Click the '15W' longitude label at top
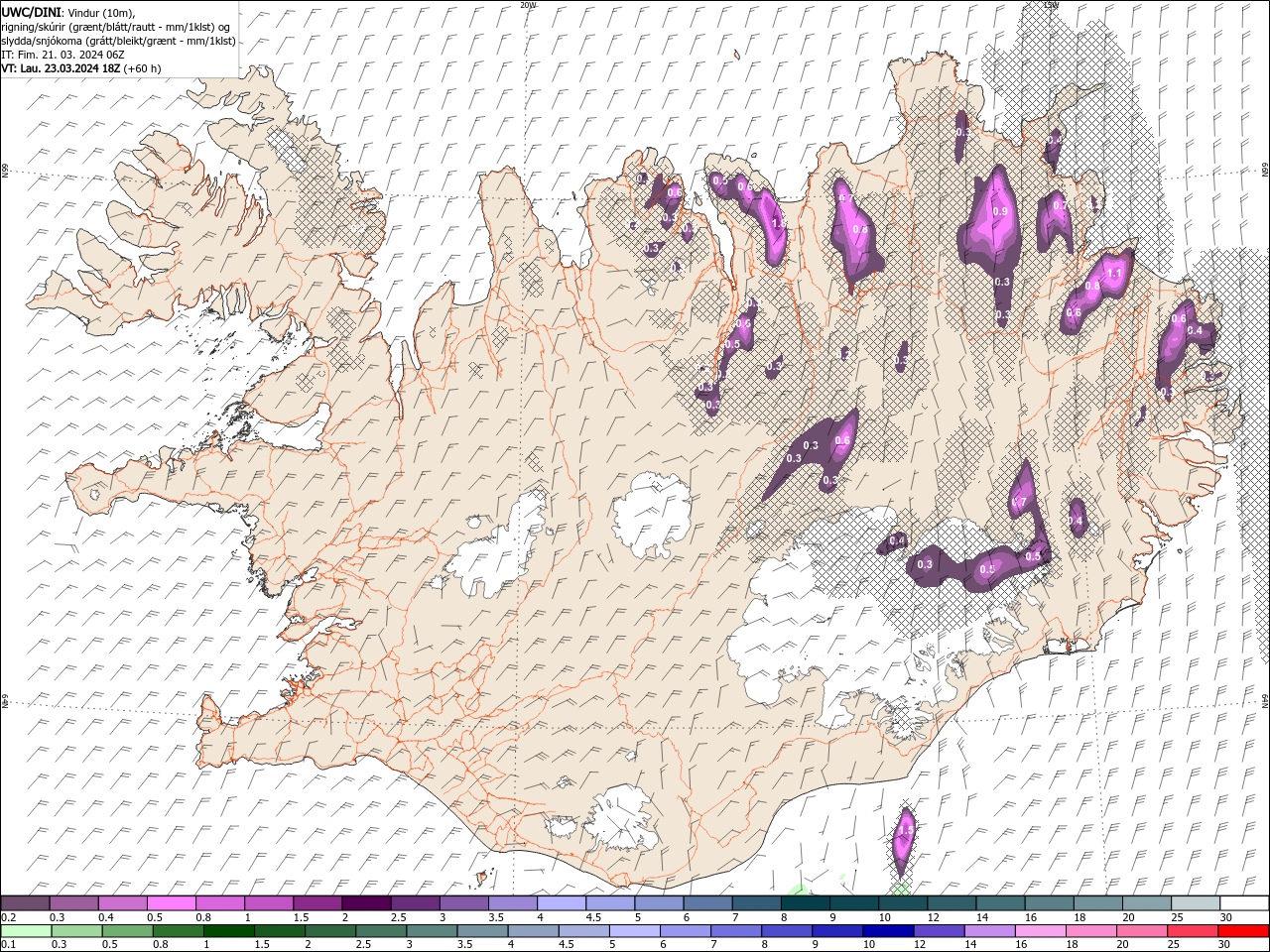 click(1051, 5)
